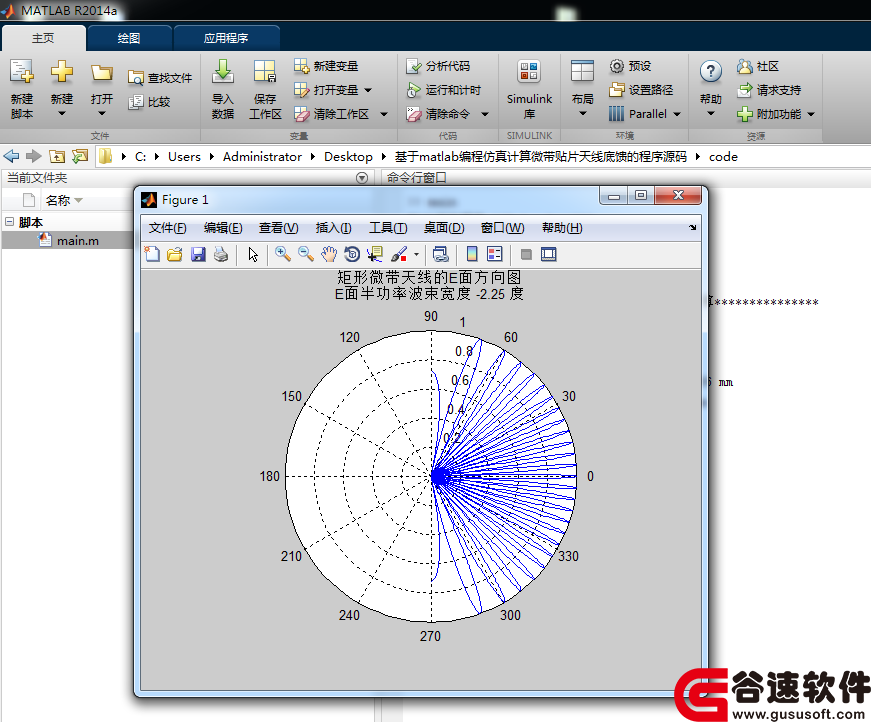Click the Import Data (导入数据) icon
871x722 pixels.
[x=223, y=72]
